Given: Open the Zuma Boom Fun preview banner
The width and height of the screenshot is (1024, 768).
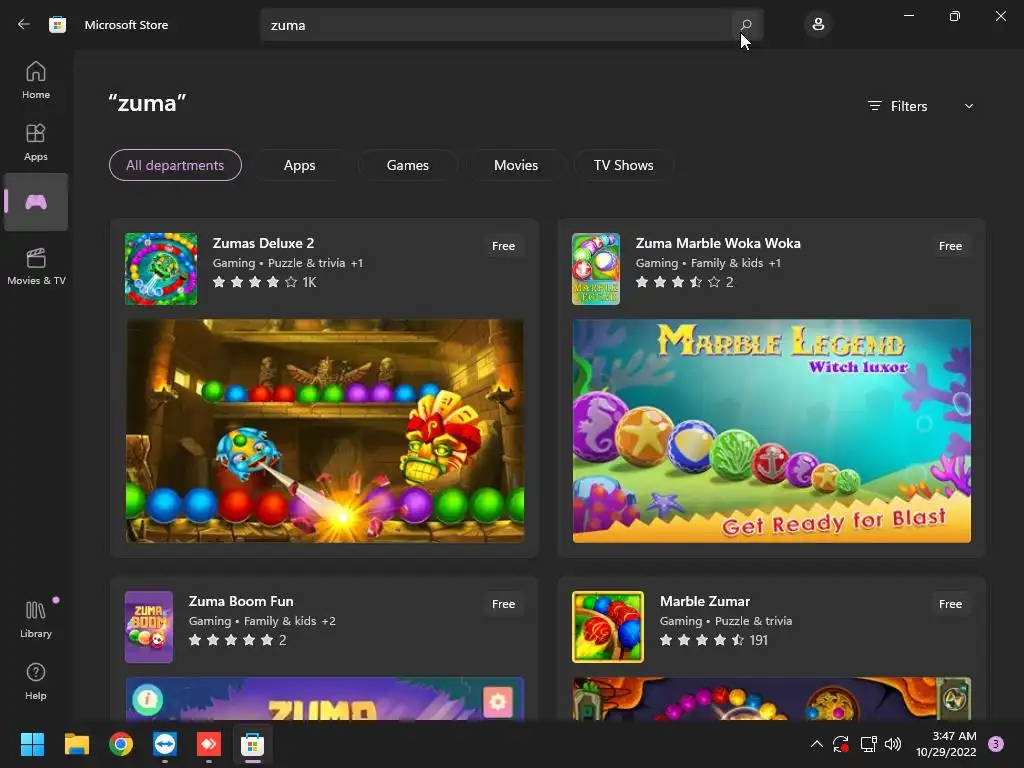Looking at the screenshot, I should 325,699.
